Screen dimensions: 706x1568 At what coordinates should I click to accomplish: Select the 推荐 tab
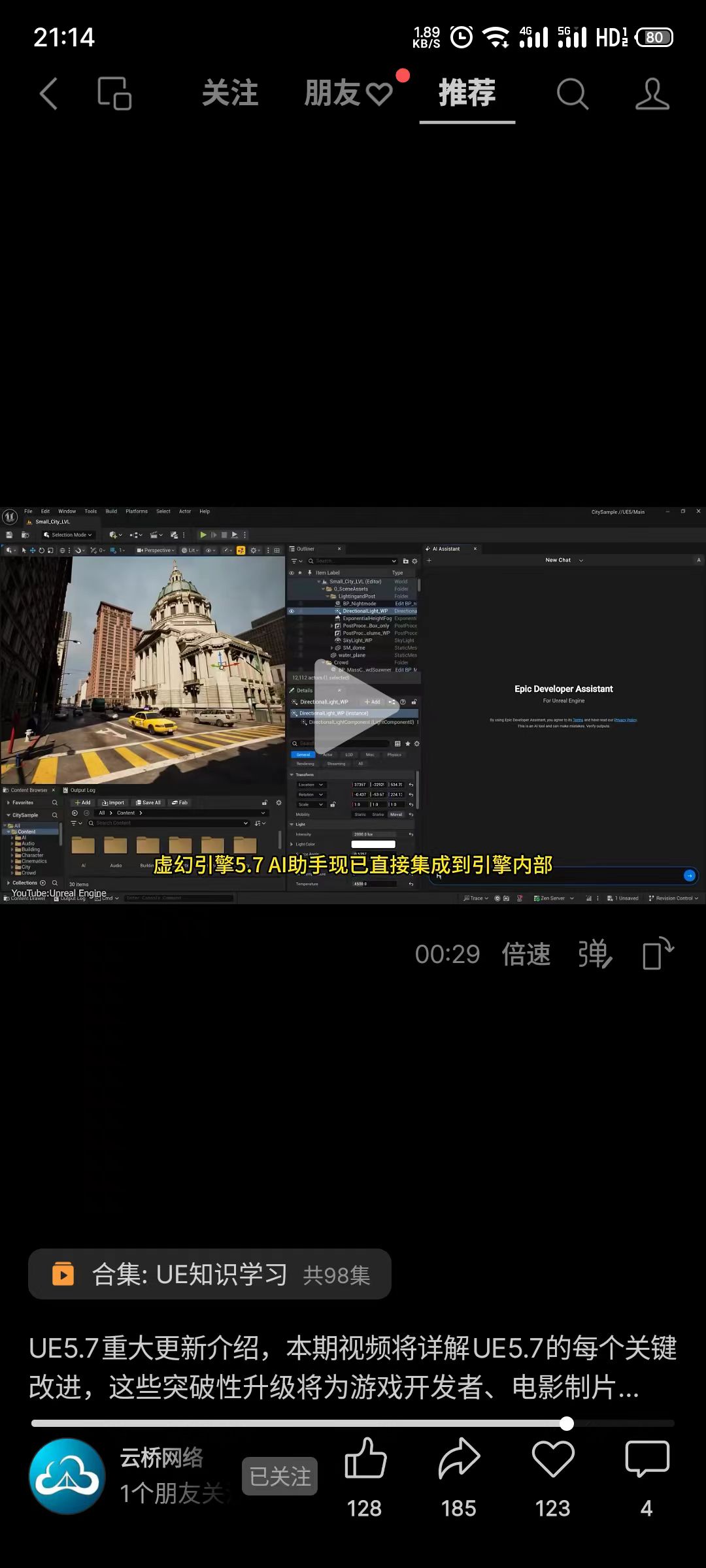[x=467, y=93]
